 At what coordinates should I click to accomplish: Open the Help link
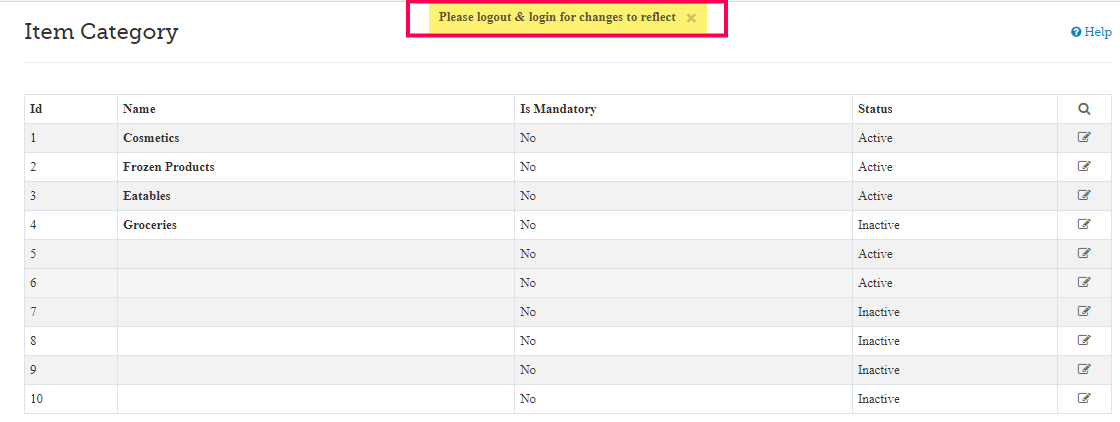(1091, 32)
